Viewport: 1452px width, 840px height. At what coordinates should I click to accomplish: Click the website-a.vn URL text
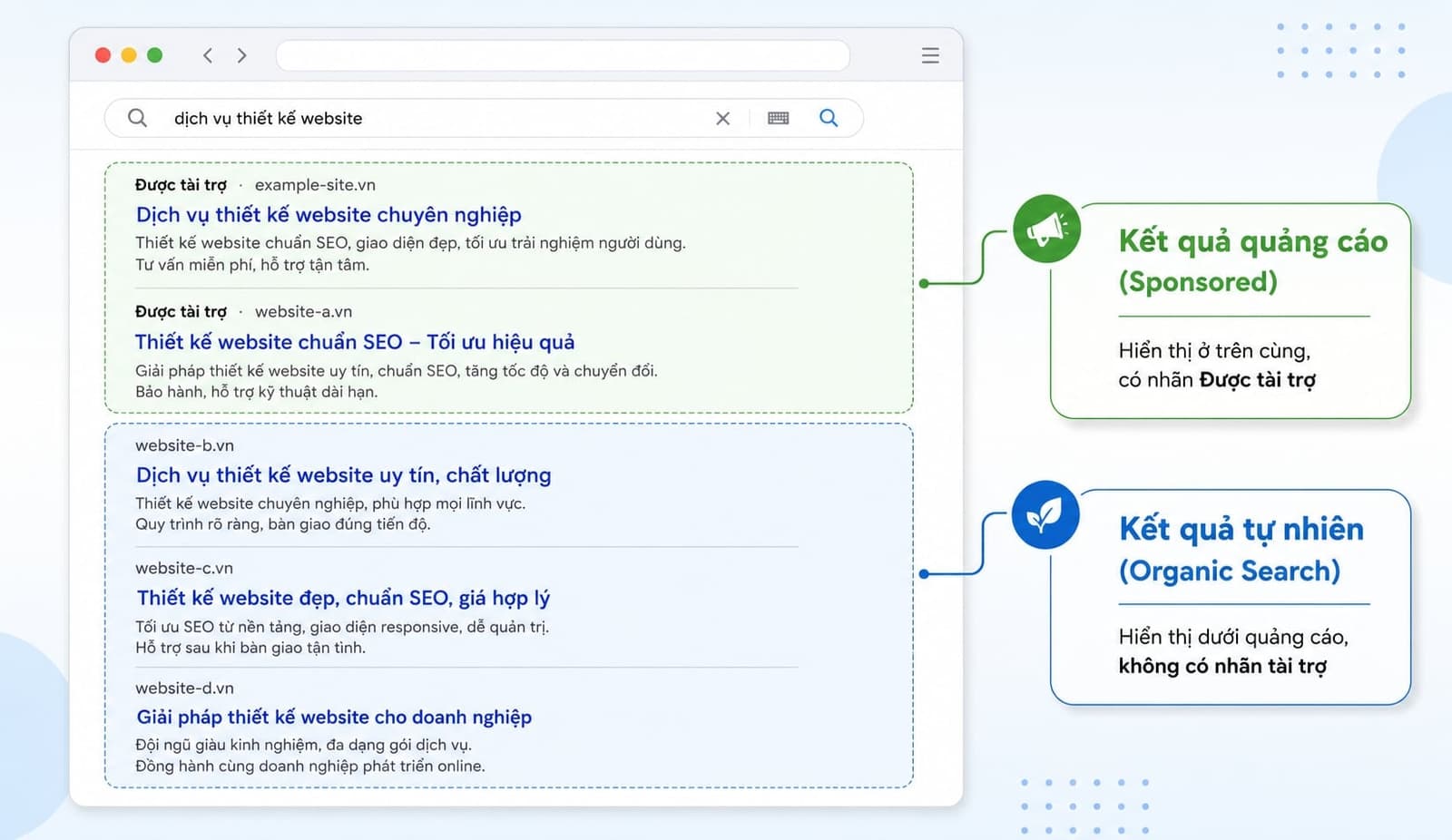[303, 312]
